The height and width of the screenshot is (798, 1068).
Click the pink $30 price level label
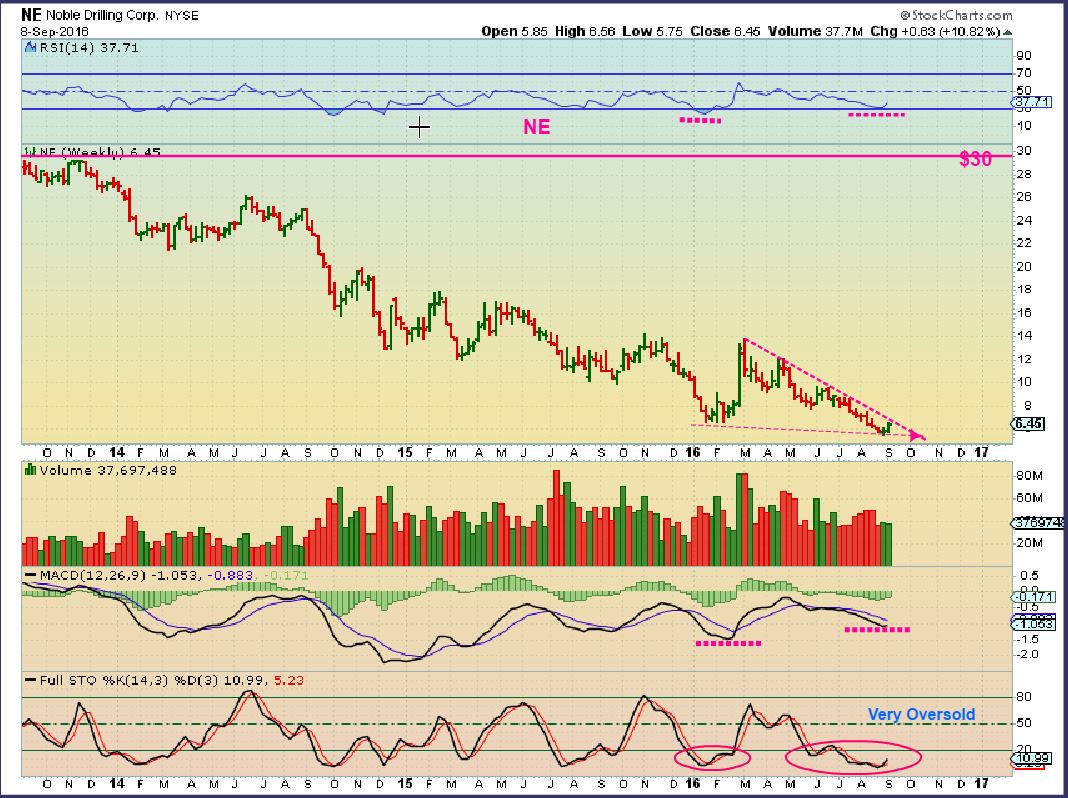[x=975, y=159]
